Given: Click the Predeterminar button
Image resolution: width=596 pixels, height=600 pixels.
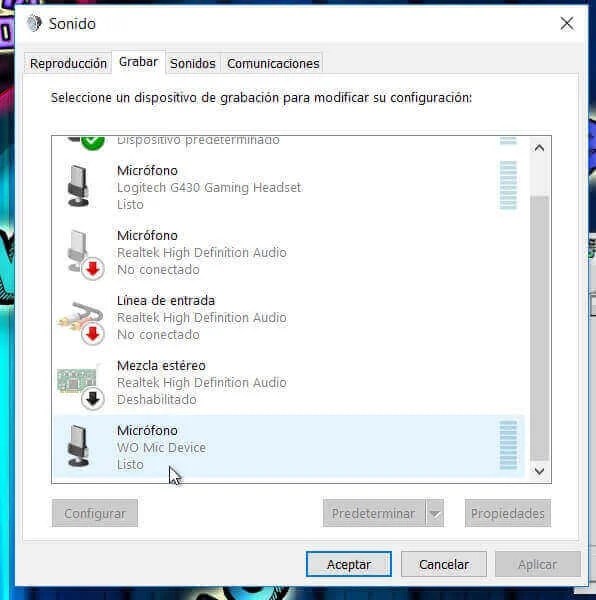Looking at the screenshot, I should (374, 513).
